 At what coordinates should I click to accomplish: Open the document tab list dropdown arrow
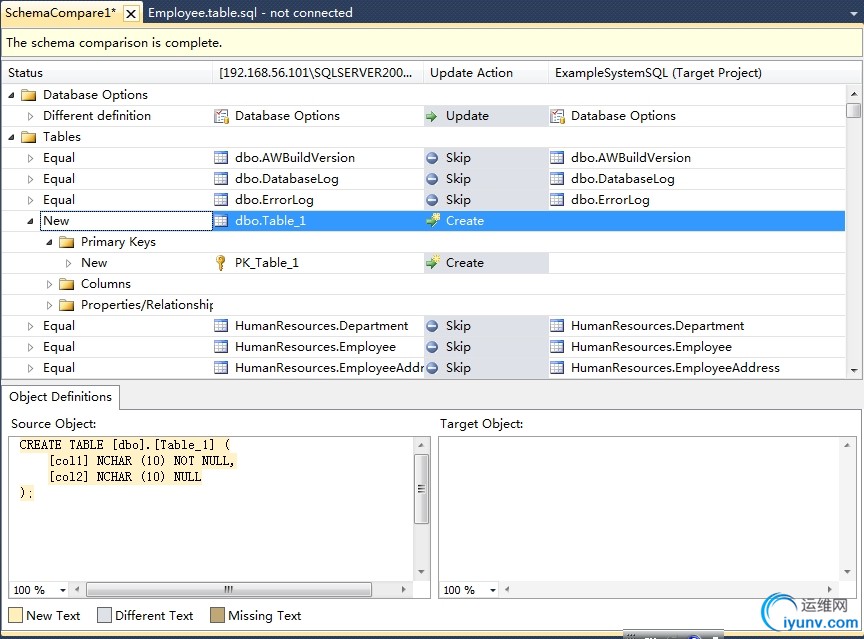point(854,13)
